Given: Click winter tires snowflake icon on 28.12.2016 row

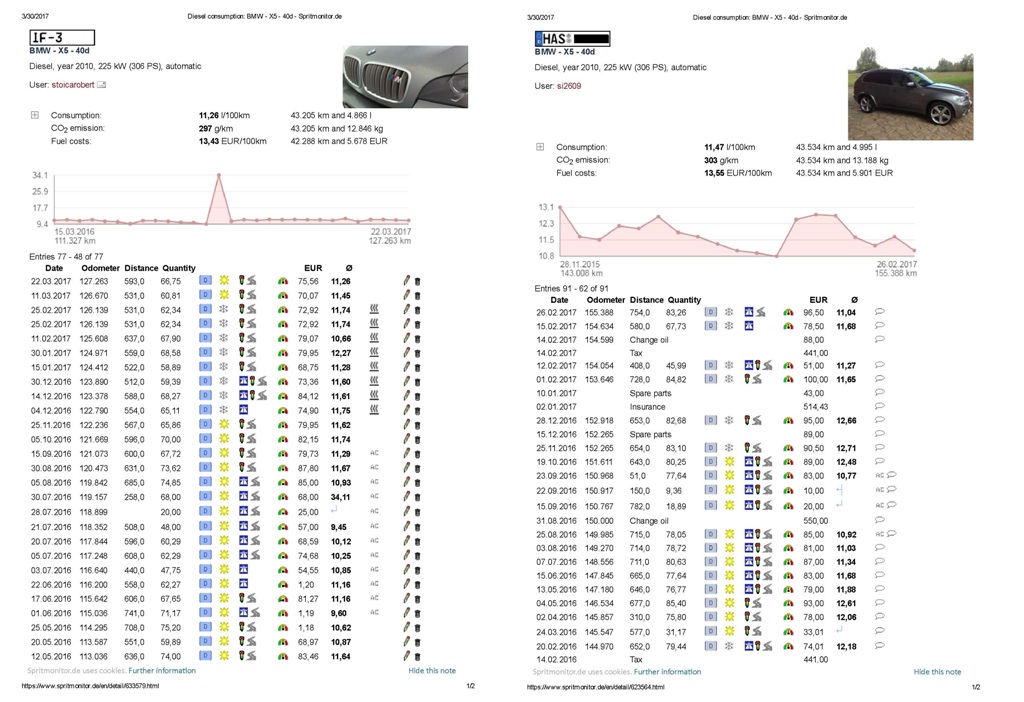Looking at the screenshot, I should click(x=729, y=421).
